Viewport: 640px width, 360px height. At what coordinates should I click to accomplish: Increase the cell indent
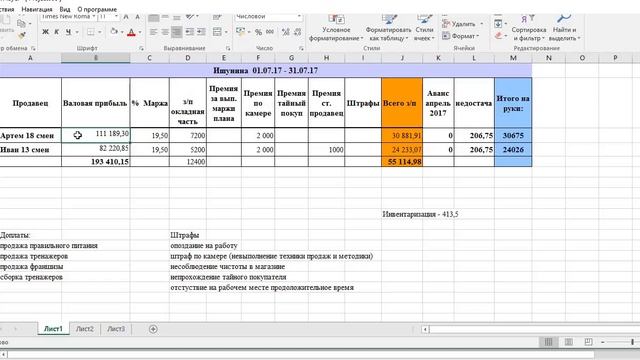coord(201,32)
